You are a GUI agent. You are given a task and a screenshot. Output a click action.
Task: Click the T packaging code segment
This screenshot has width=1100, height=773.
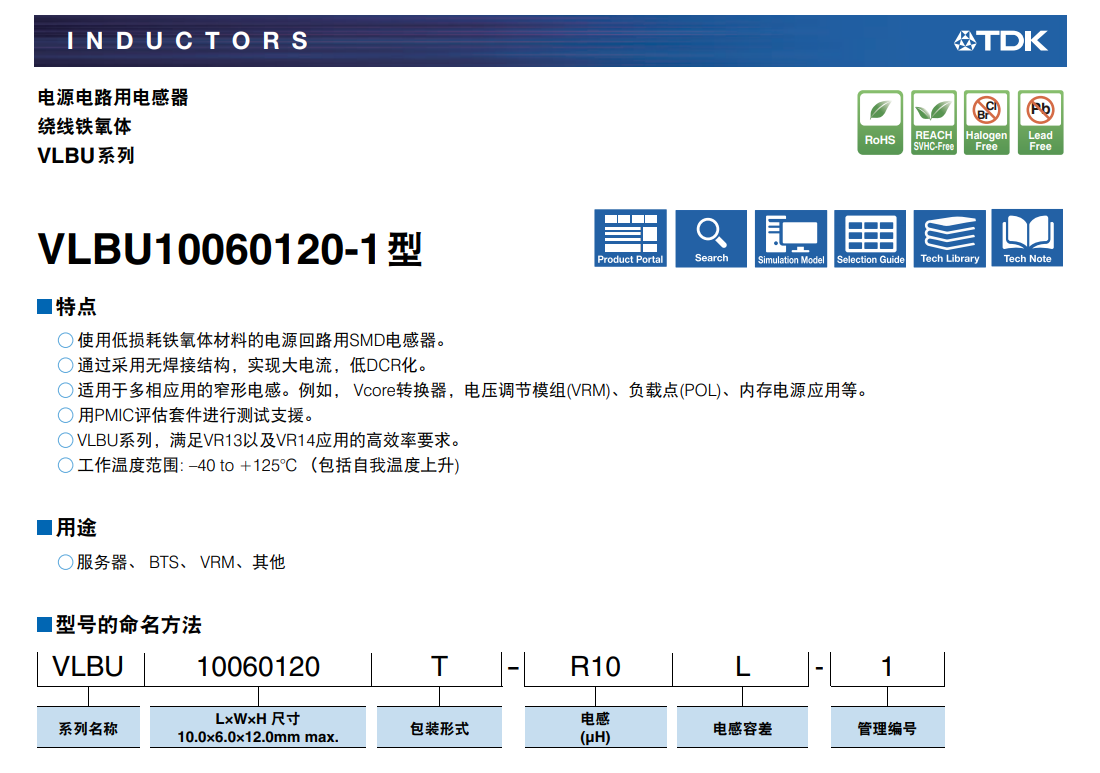pyautogui.click(x=439, y=666)
